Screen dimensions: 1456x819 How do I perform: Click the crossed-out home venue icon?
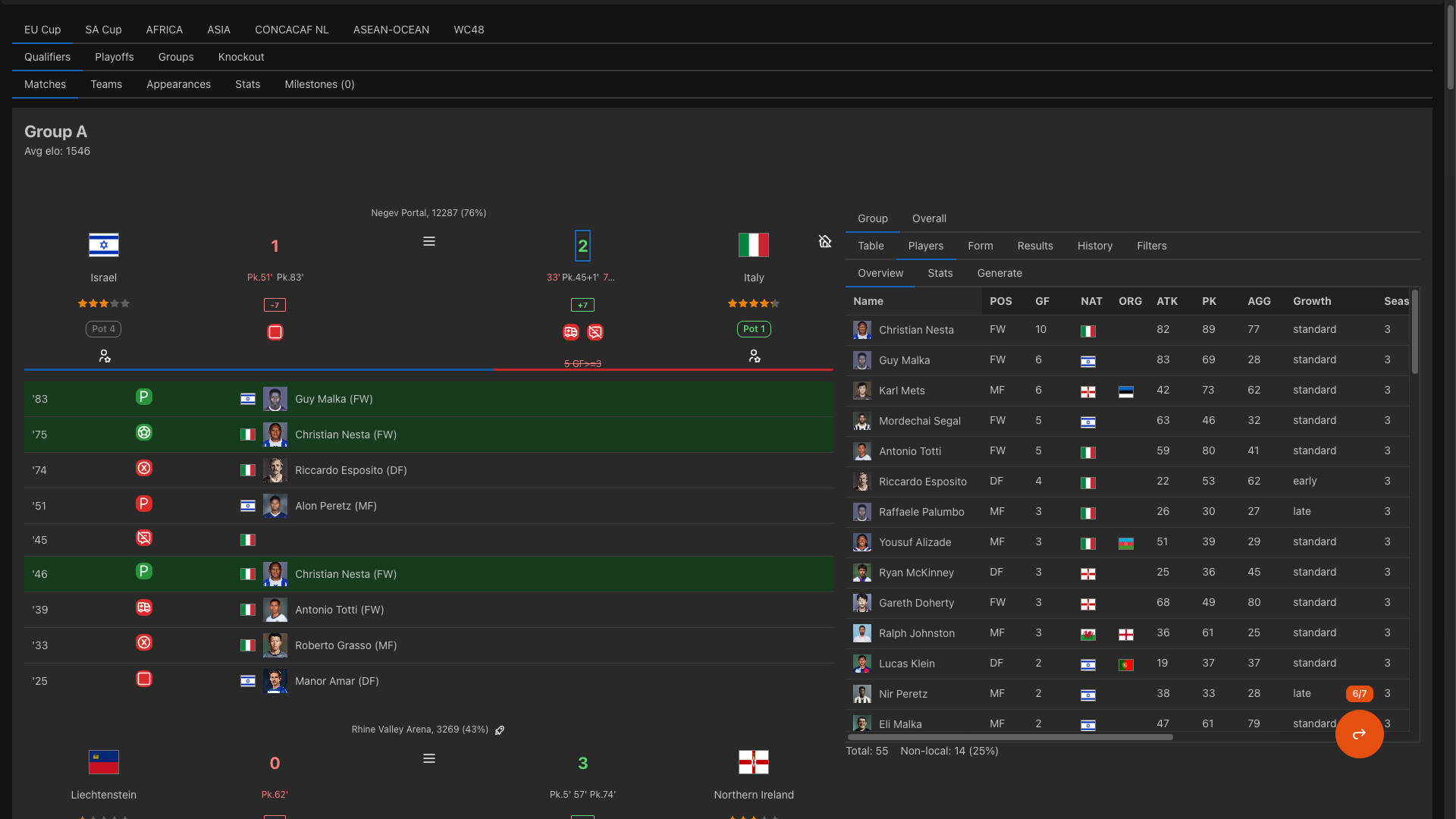[825, 241]
